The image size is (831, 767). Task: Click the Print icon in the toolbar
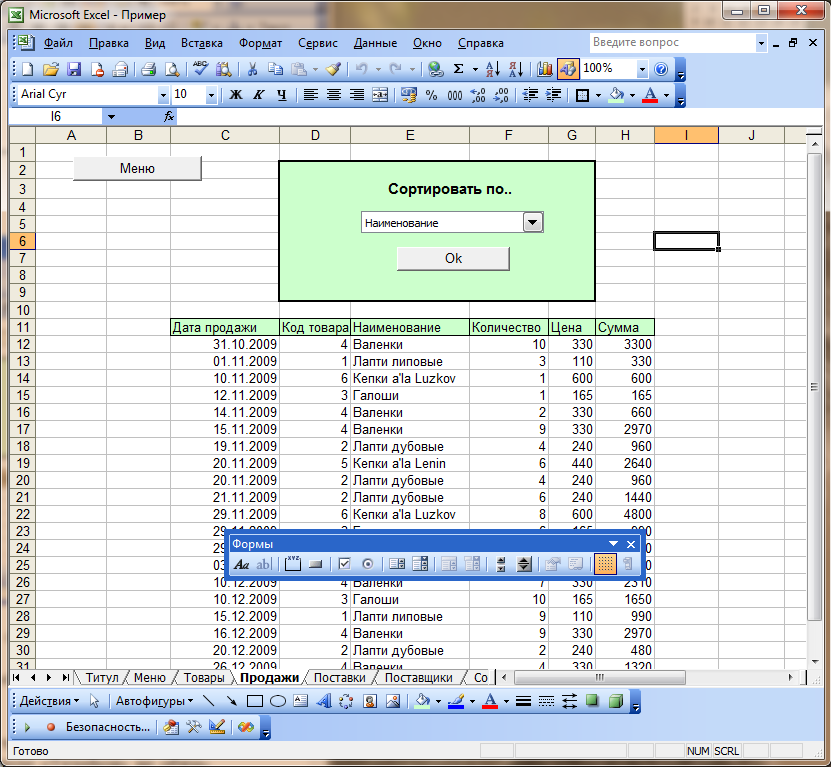click(148, 69)
